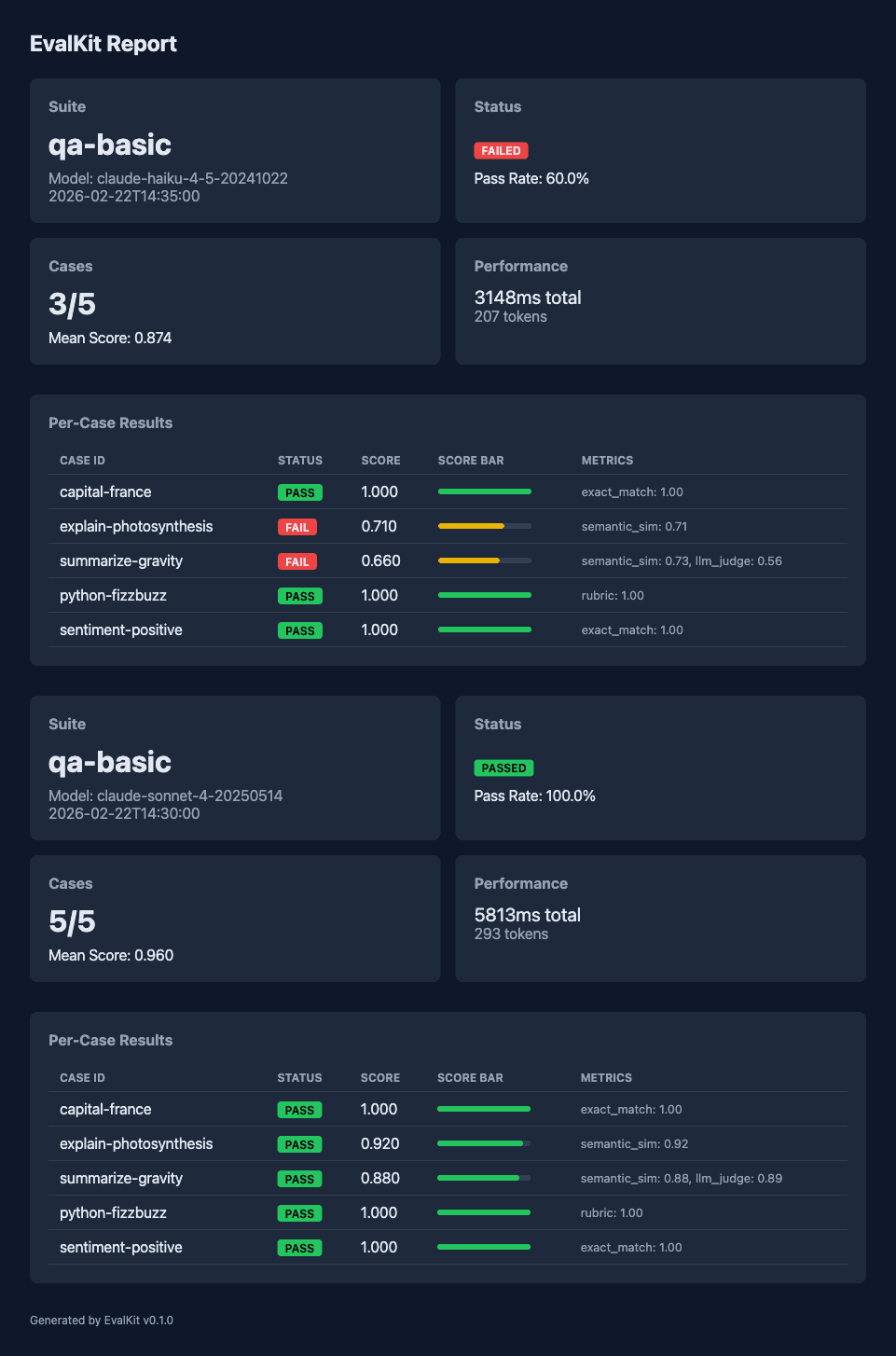Viewport: 896px width, 1356px height.
Task: Select the score bar next to 0.920
Action: coord(483,1143)
